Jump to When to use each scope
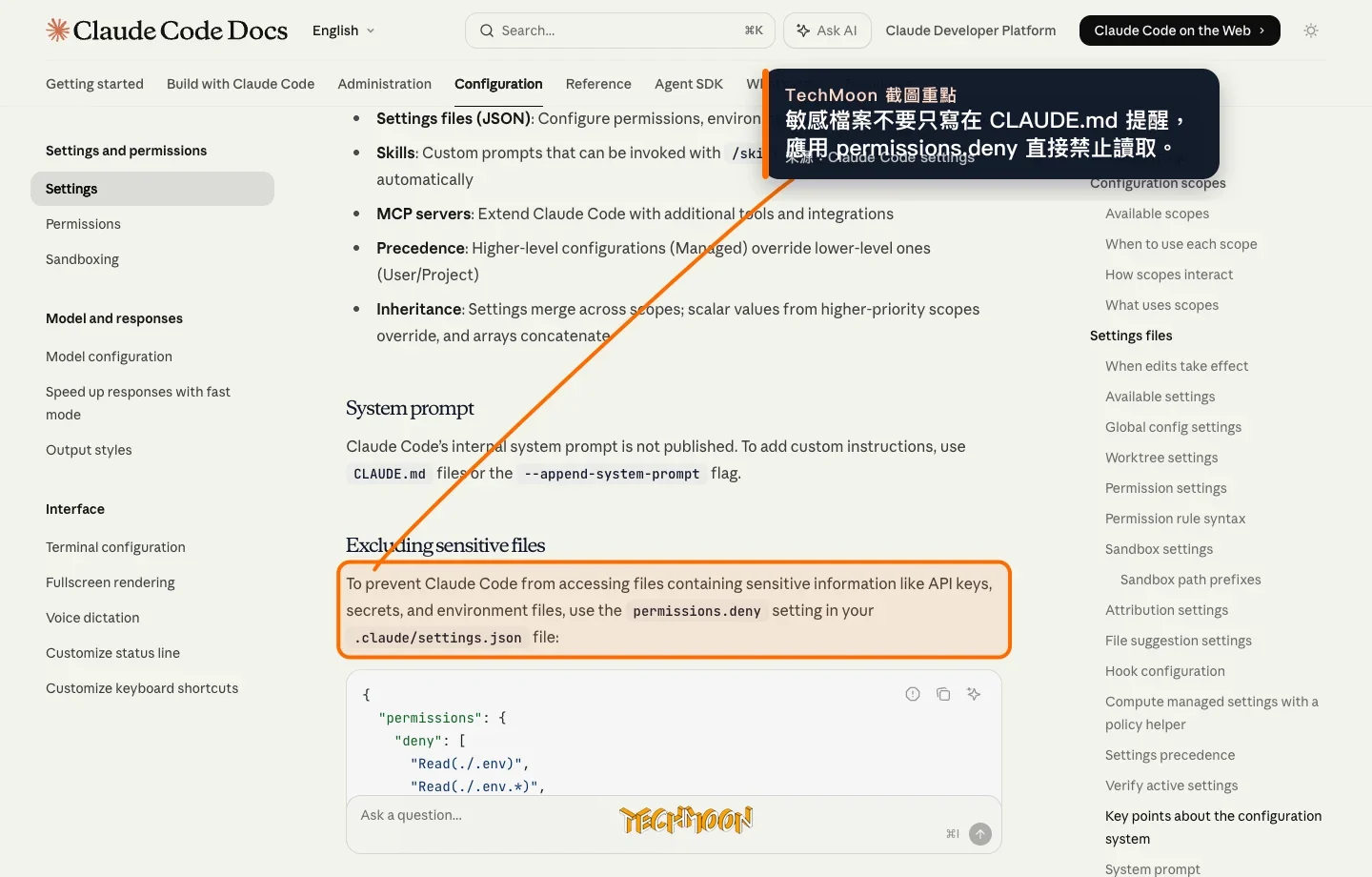This screenshot has height=877, width=1372. pos(1180,244)
